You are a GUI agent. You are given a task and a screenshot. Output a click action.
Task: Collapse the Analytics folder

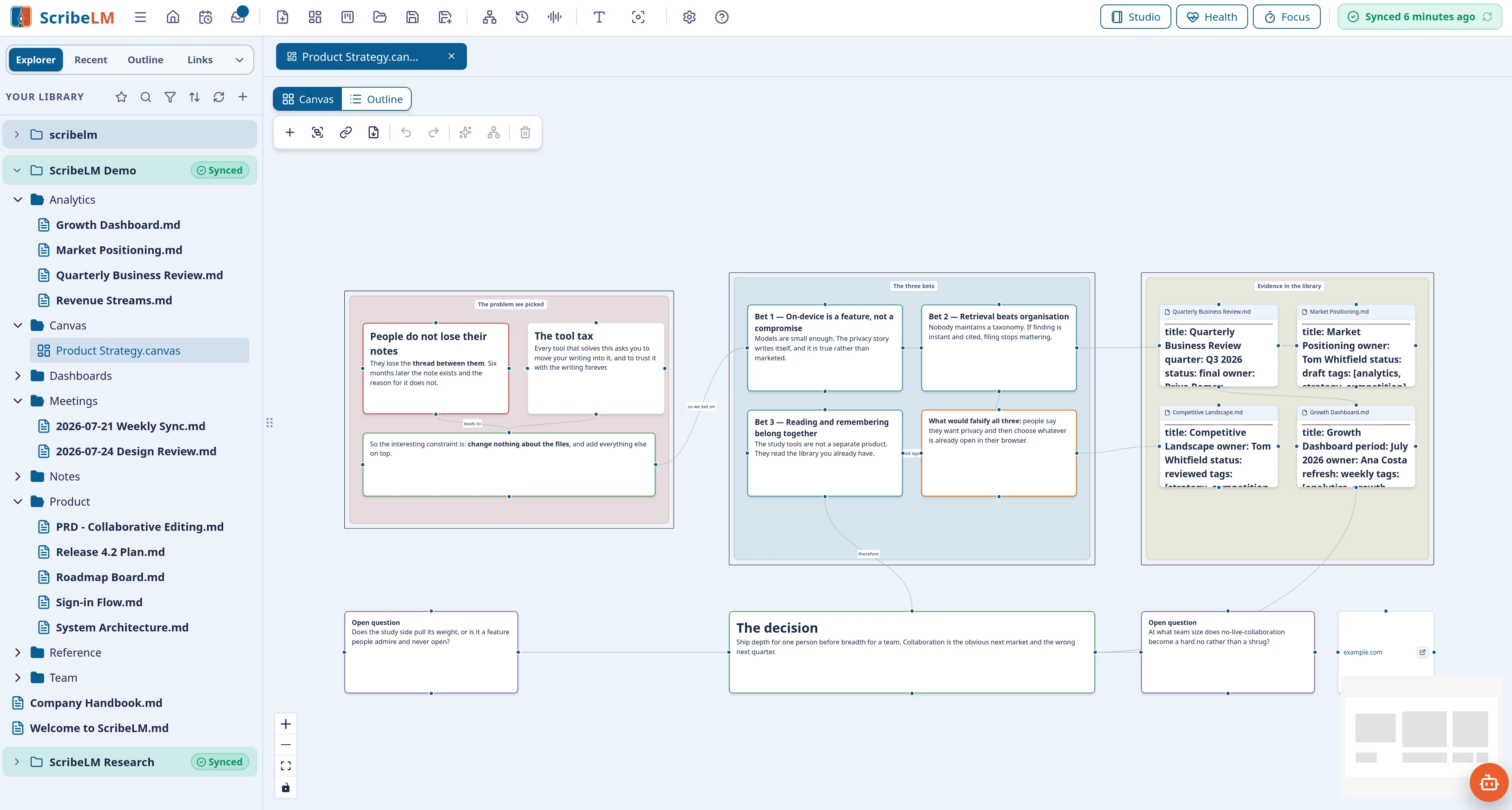pos(18,199)
